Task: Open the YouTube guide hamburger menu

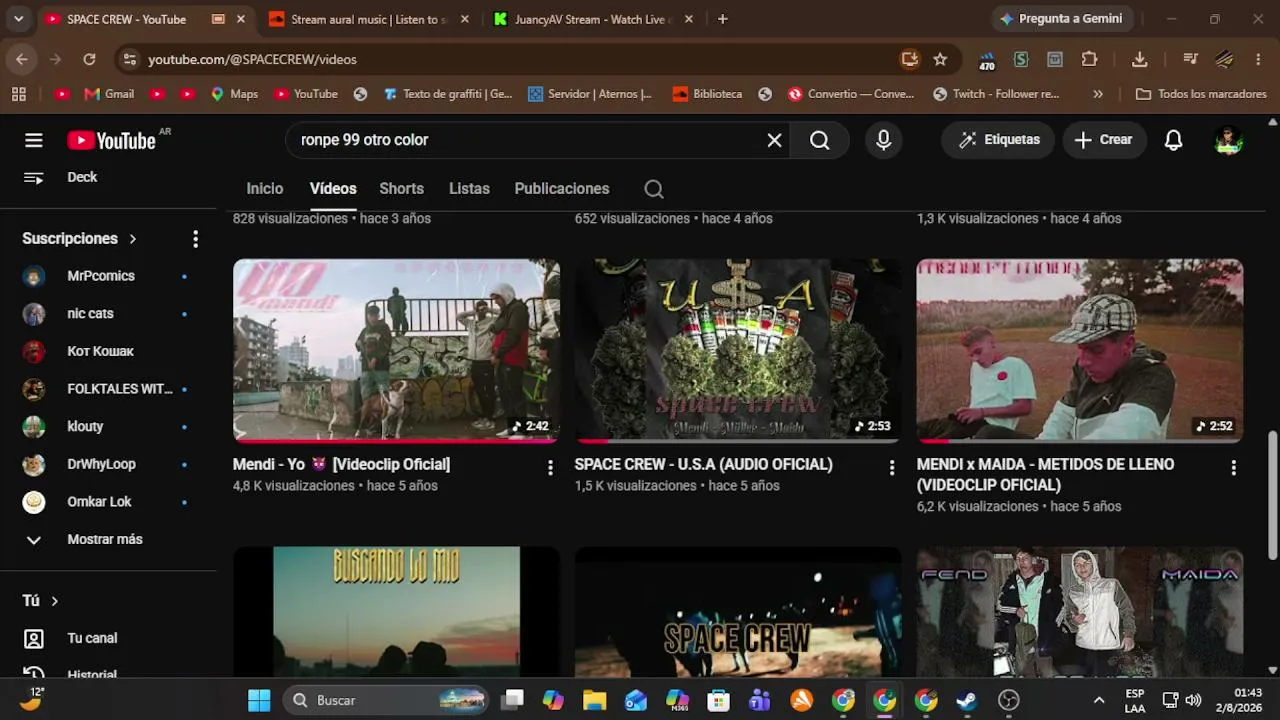Action: 34,140
